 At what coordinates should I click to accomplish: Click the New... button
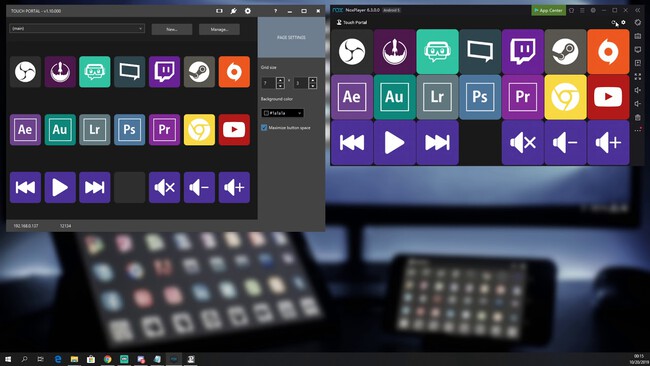tap(172, 29)
